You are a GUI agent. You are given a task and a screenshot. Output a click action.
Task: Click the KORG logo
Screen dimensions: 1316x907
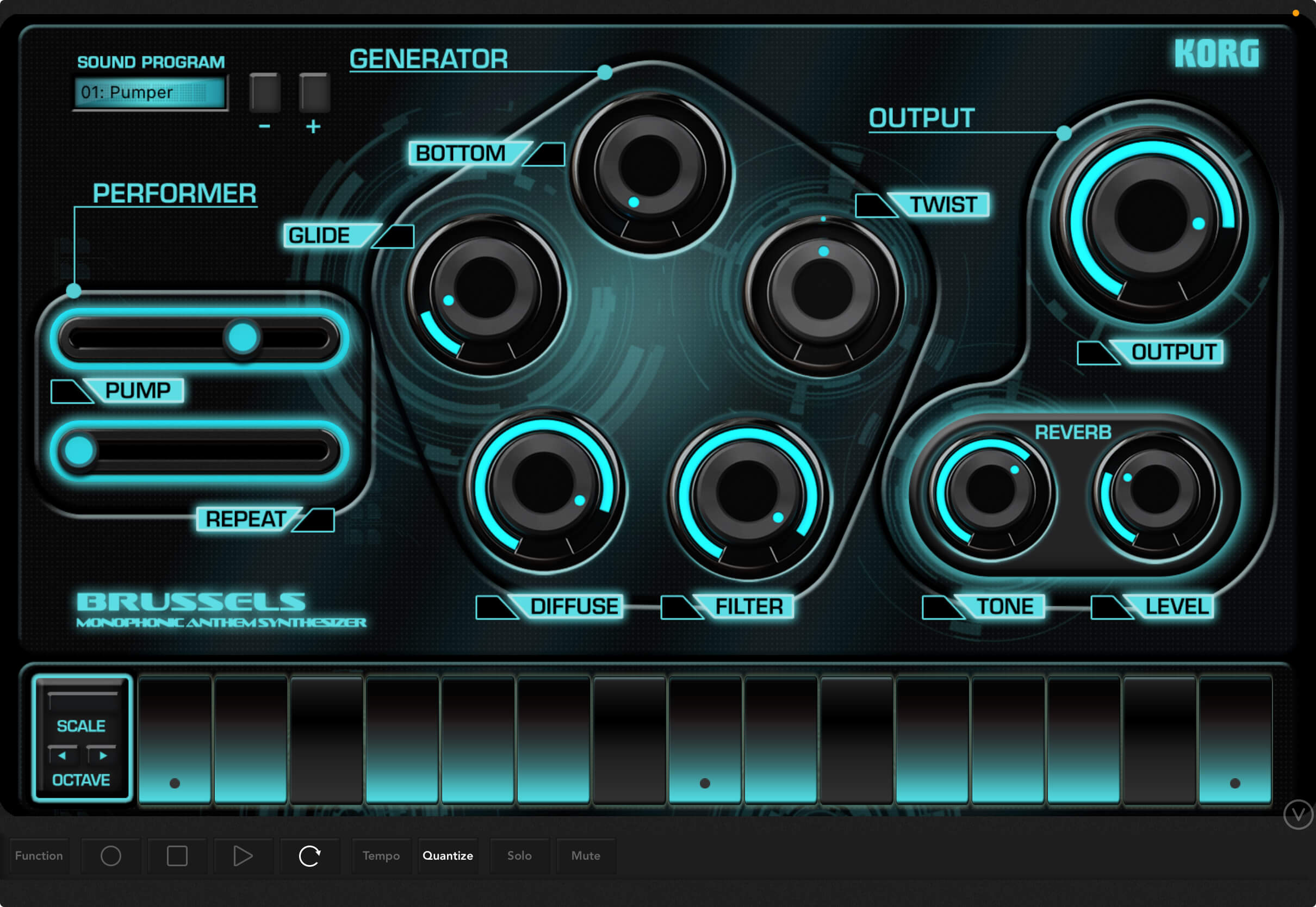click(x=1216, y=54)
